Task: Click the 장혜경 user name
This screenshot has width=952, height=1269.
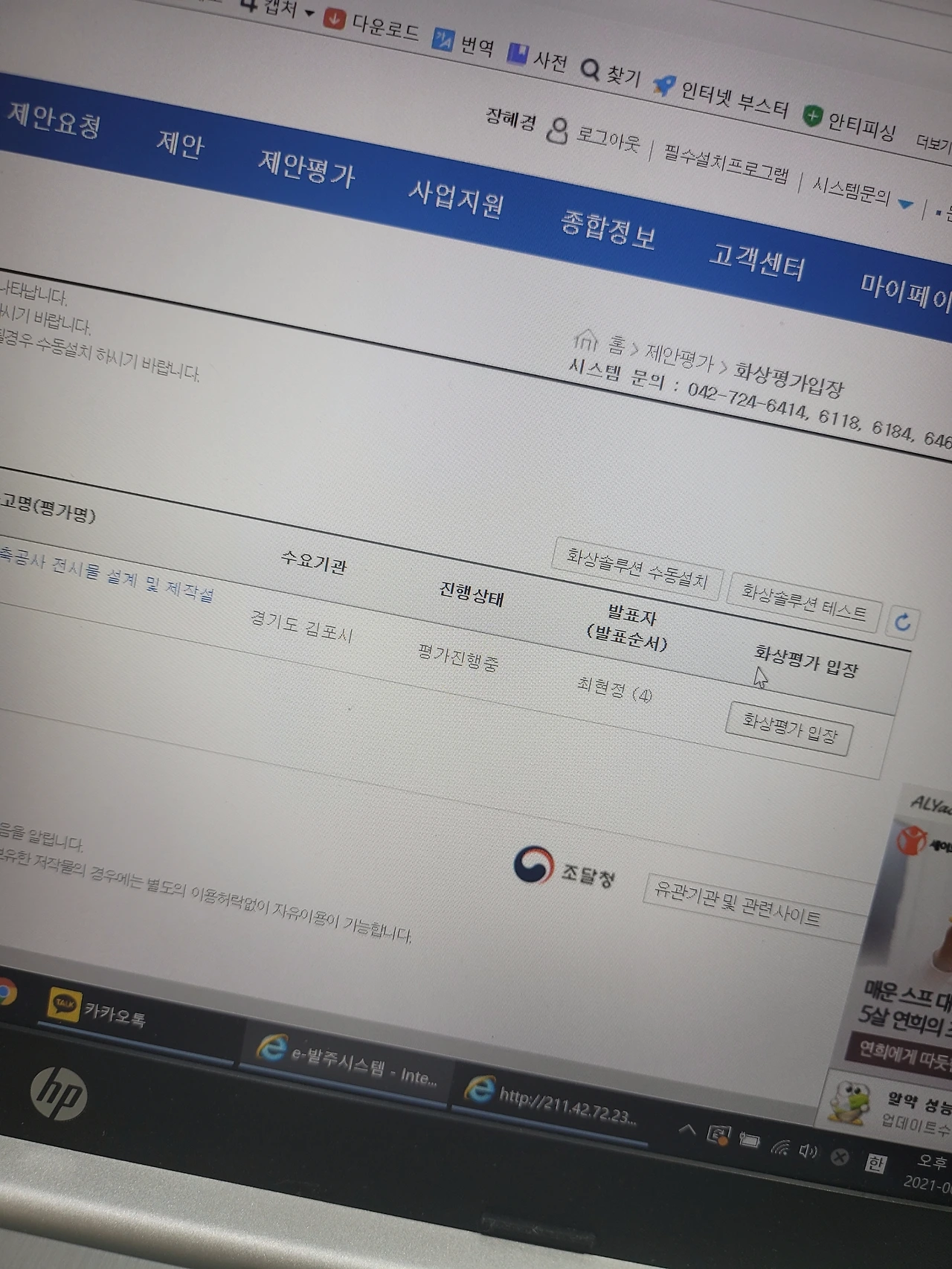Action: [510, 118]
